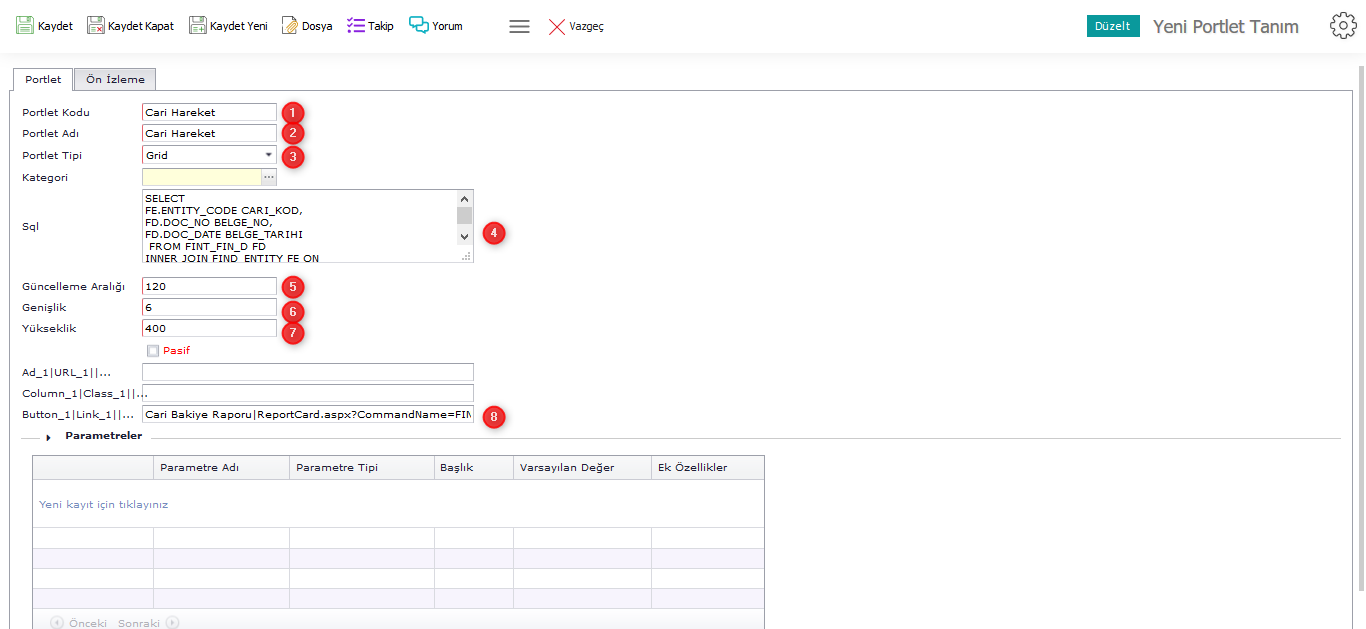Open the hamburger menu icon

519,27
